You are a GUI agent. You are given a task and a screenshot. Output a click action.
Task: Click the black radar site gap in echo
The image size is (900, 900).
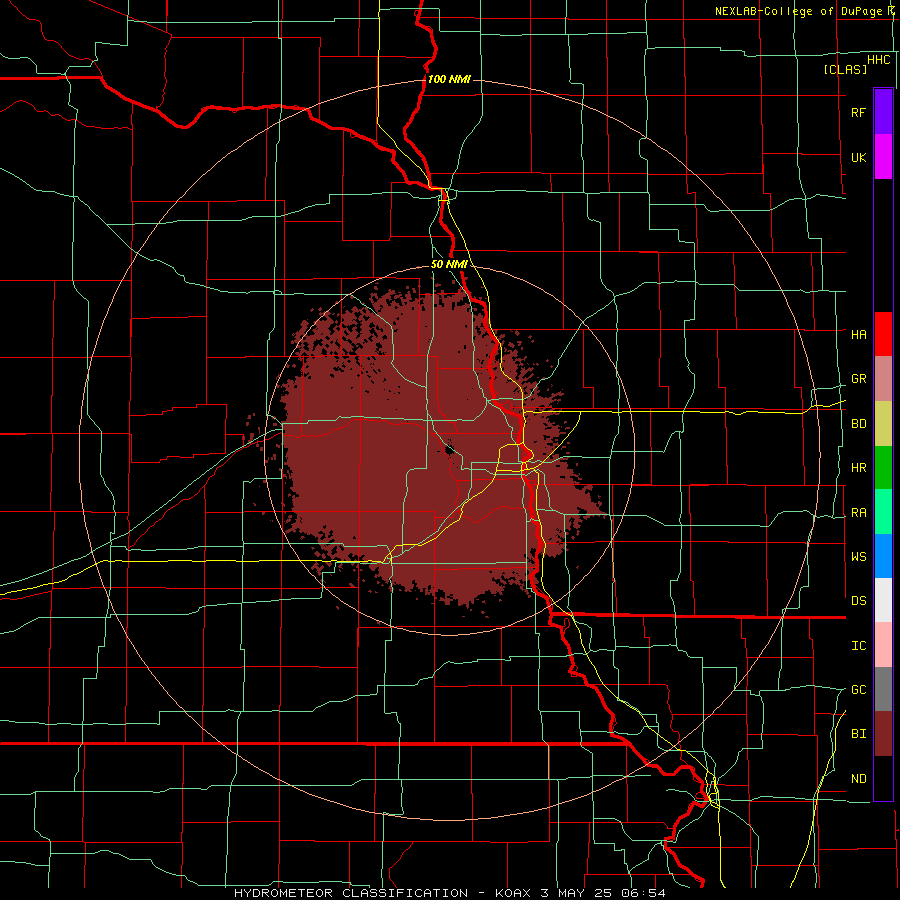pyautogui.click(x=450, y=448)
